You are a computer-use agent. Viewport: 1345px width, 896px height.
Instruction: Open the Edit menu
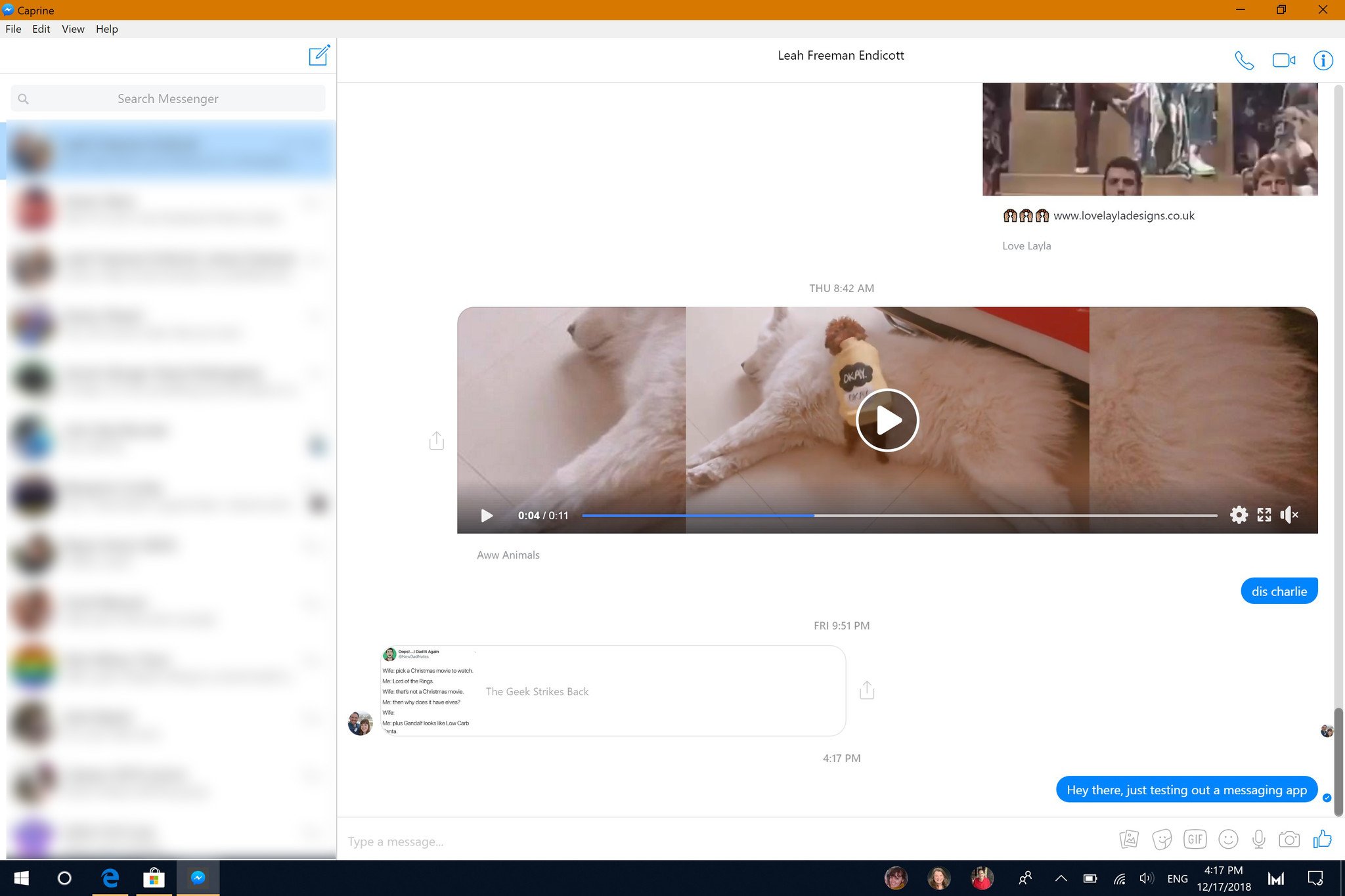(41, 29)
